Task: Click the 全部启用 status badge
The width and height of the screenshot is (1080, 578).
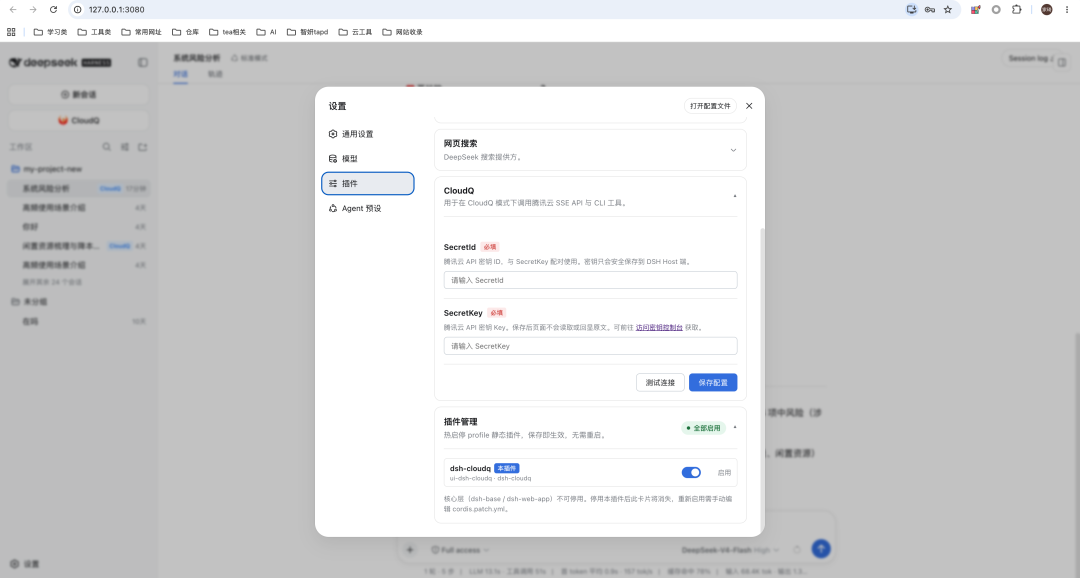Action: (x=703, y=428)
